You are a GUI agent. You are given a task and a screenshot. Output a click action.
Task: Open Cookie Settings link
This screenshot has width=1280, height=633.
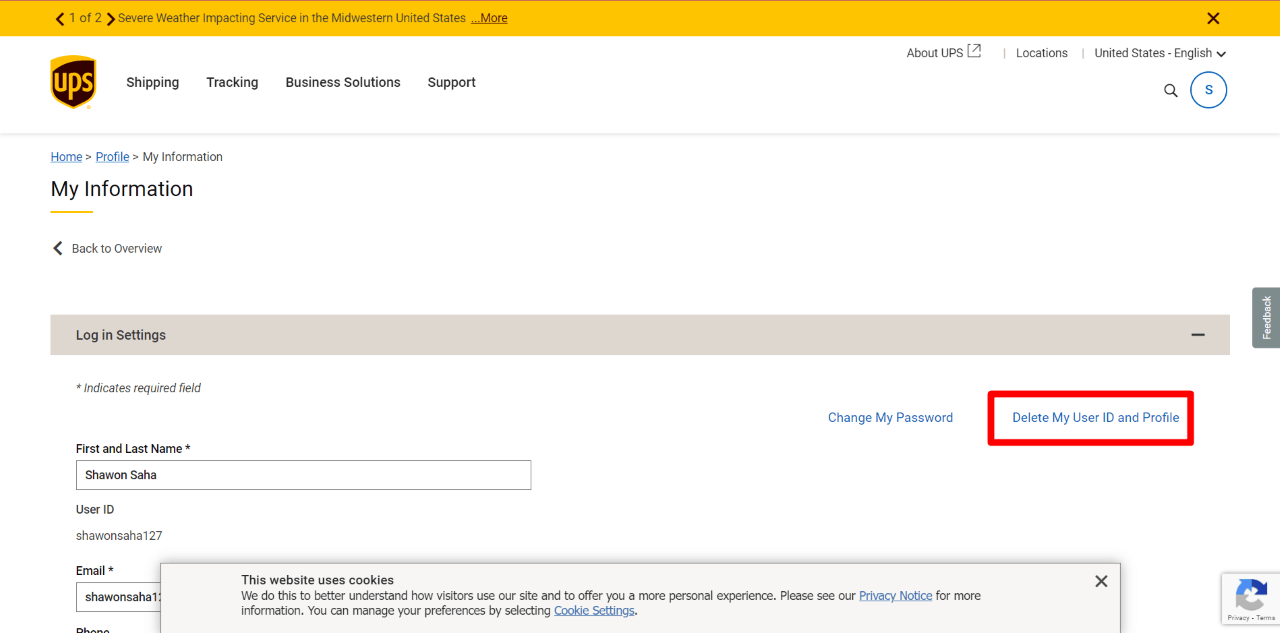click(594, 611)
